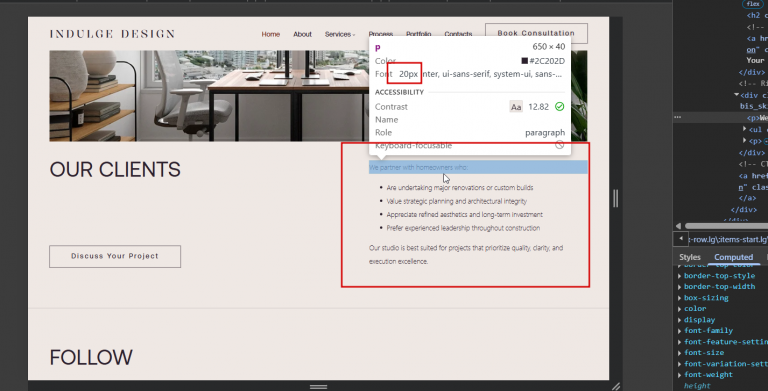Image resolution: width=768 pixels, height=391 pixels.
Task: Go to the Contacts nav link
Action: (458, 34)
